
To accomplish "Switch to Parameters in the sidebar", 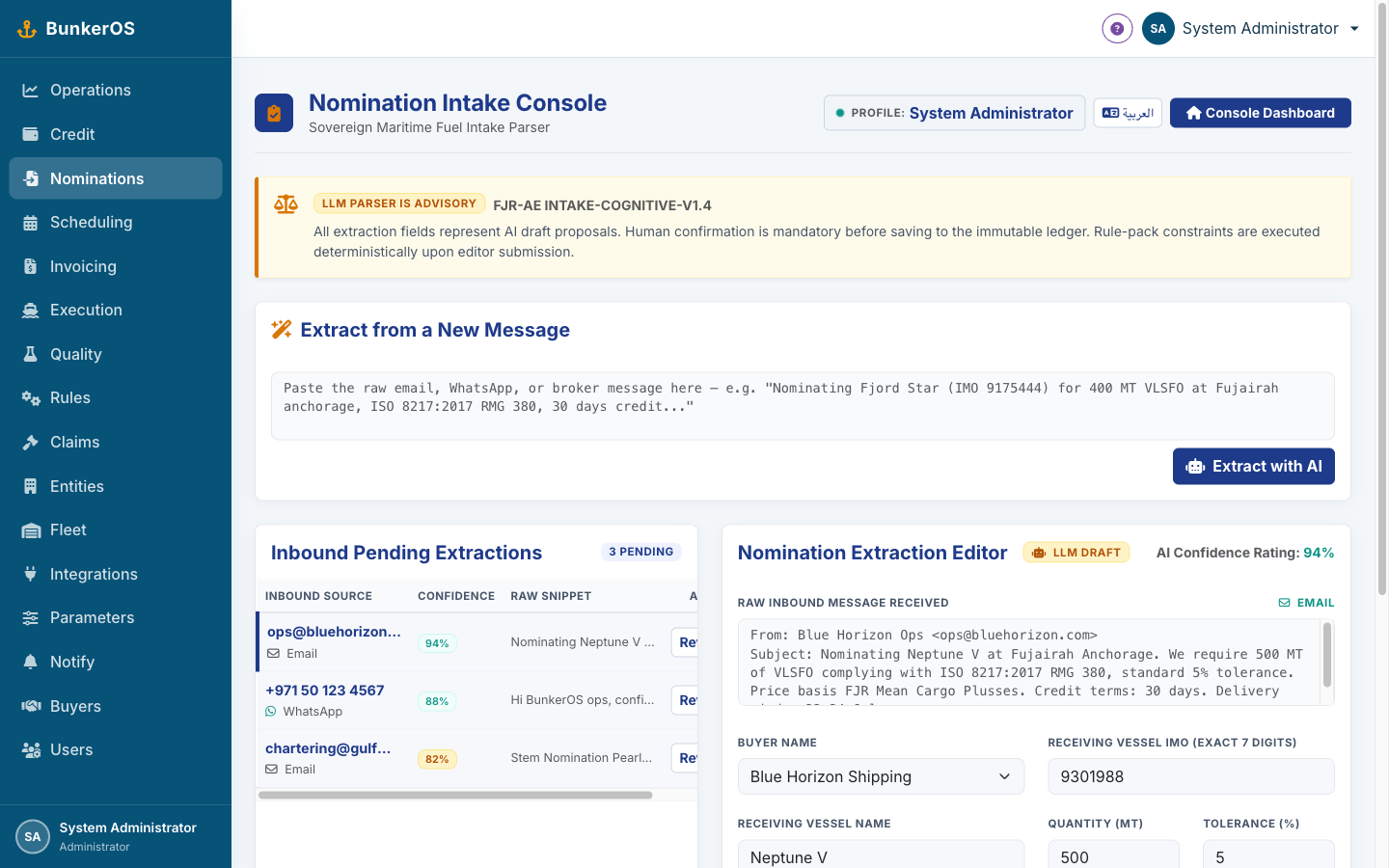I will point(116,618).
